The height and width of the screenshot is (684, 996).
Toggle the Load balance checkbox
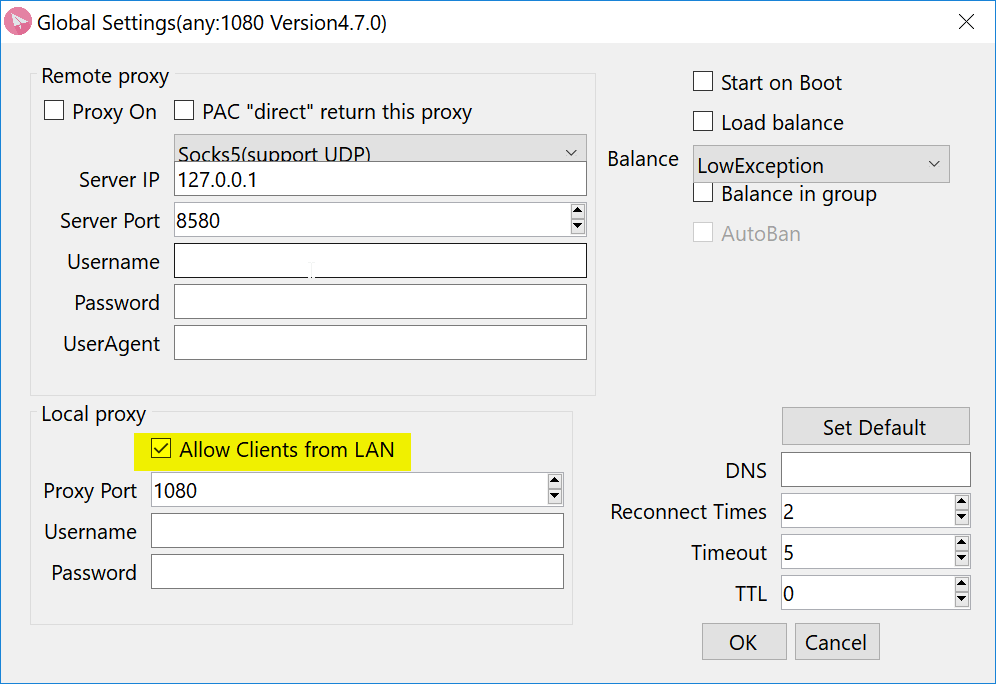(x=704, y=122)
